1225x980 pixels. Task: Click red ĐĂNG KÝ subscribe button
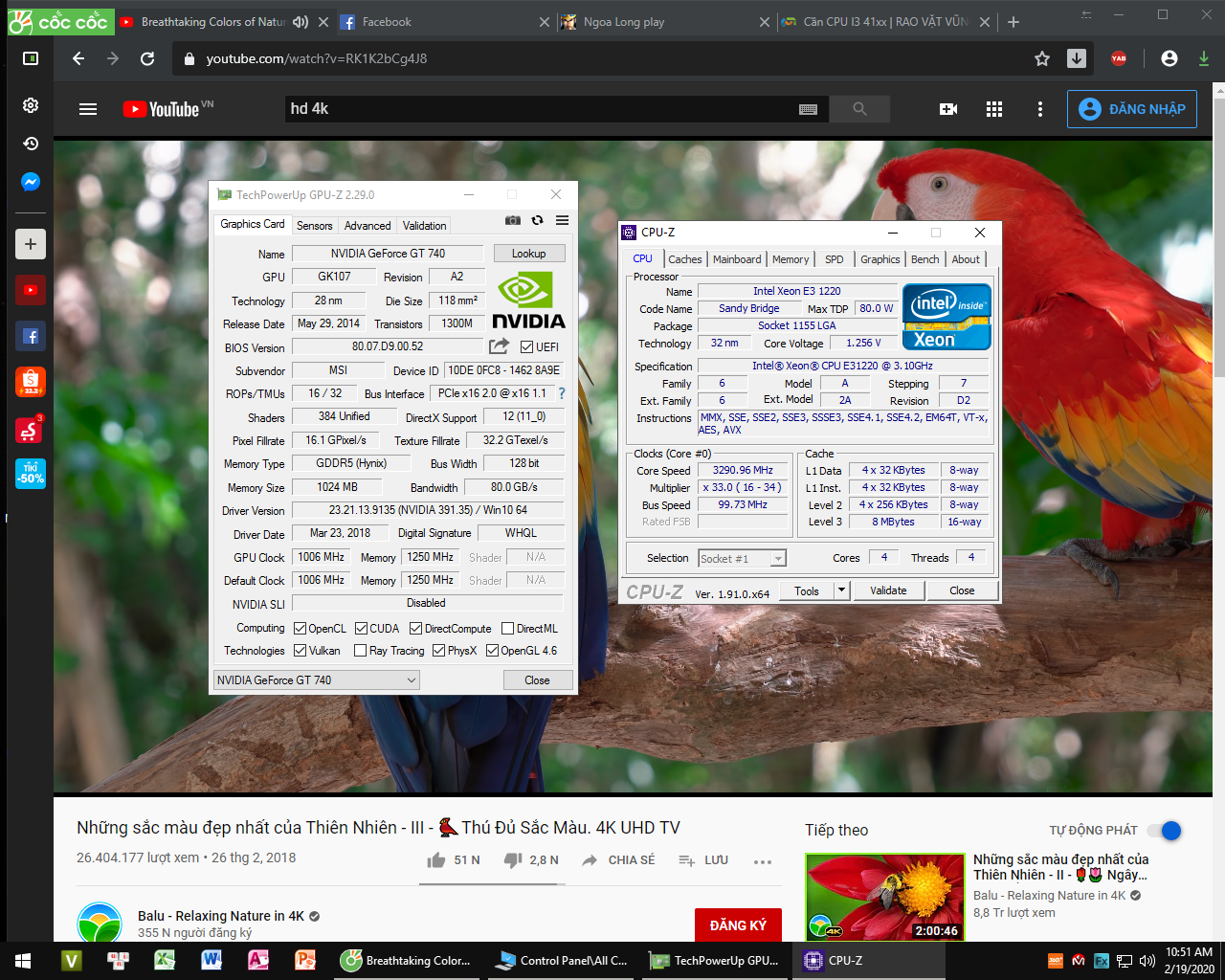738,925
